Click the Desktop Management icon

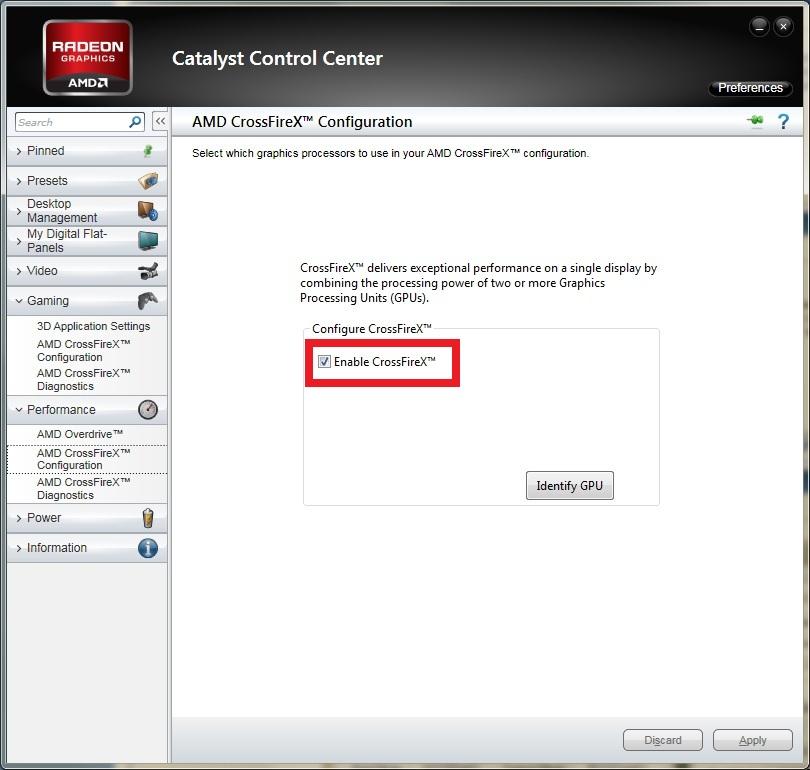[x=148, y=211]
